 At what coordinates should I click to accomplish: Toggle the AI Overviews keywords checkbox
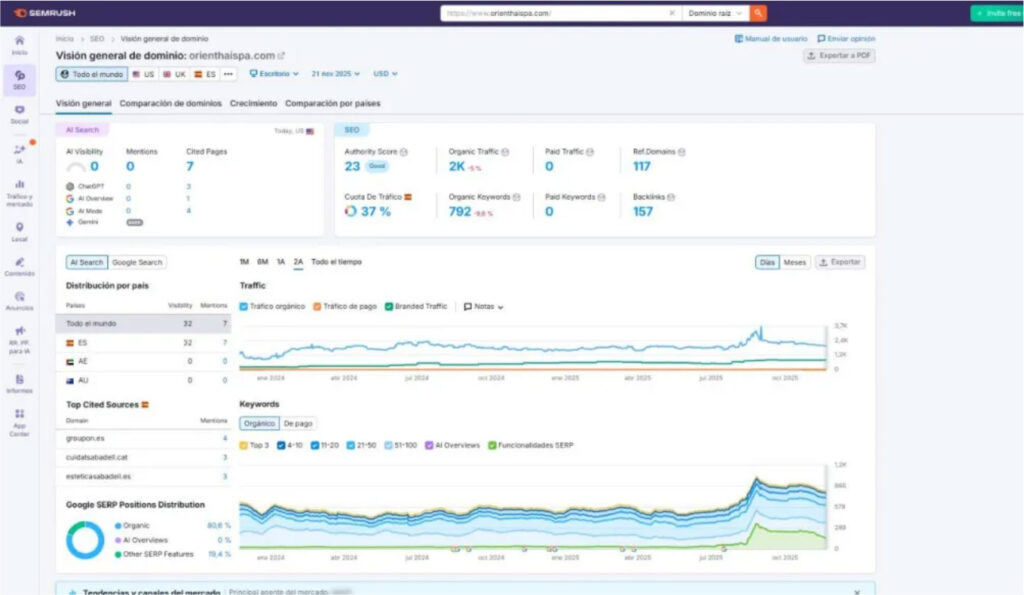tap(429, 445)
